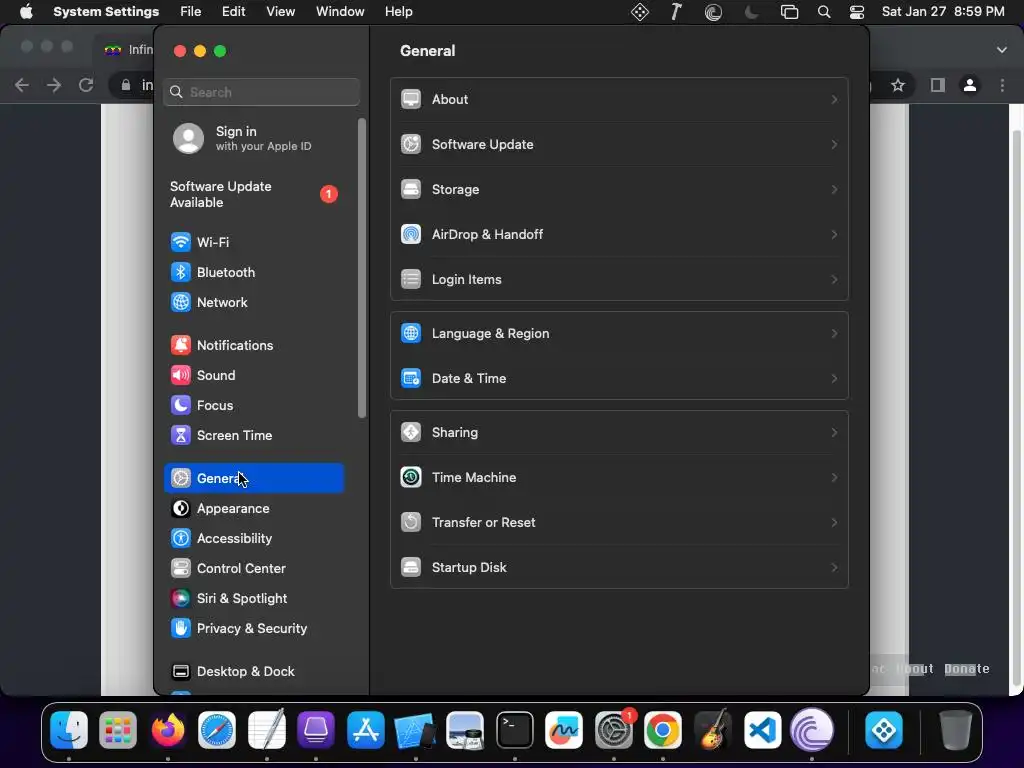Expand the Startup Disk row chevron

(x=834, y=568)
